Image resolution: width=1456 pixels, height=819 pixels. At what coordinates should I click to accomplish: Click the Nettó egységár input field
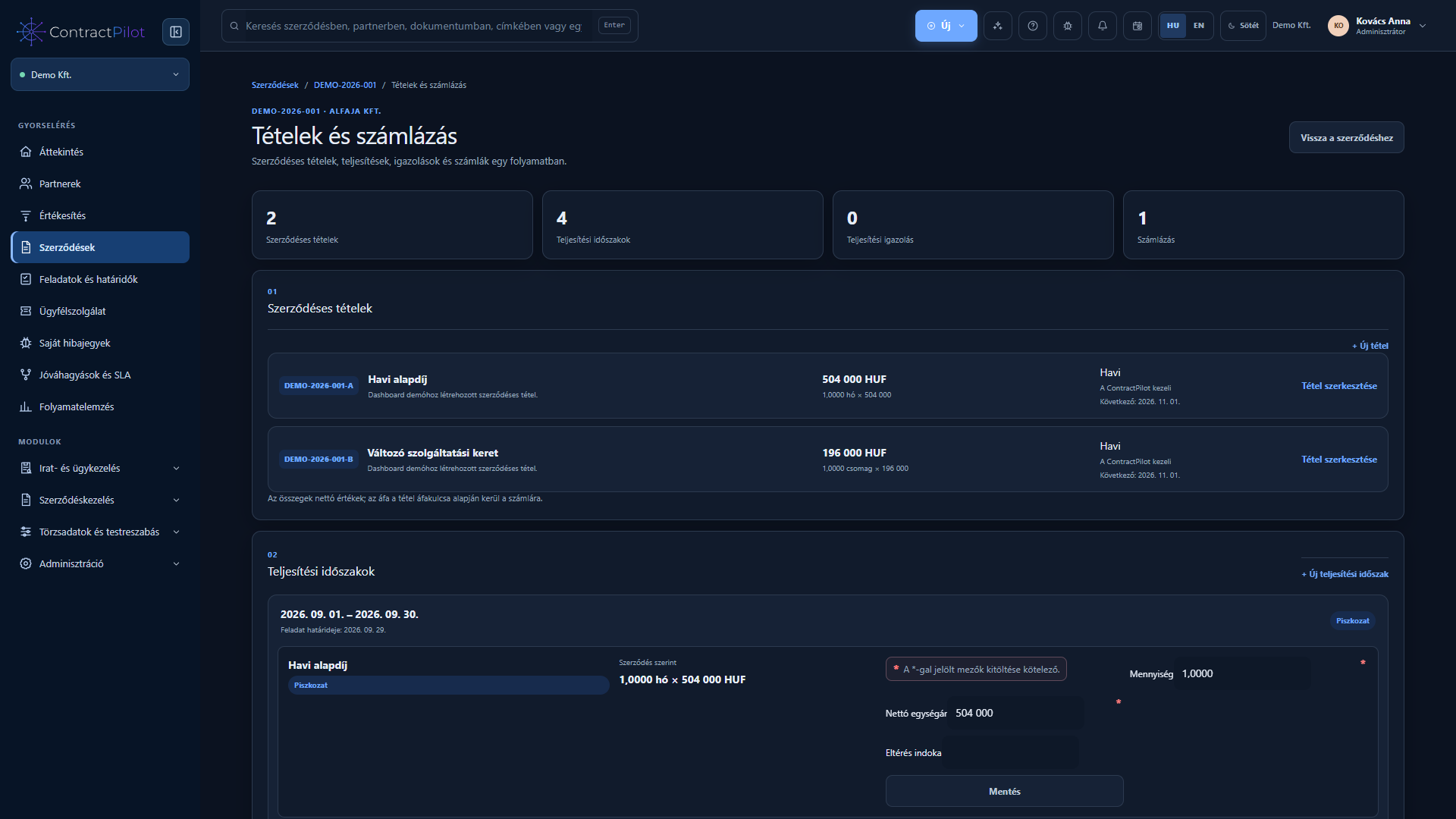point(1015,713)
